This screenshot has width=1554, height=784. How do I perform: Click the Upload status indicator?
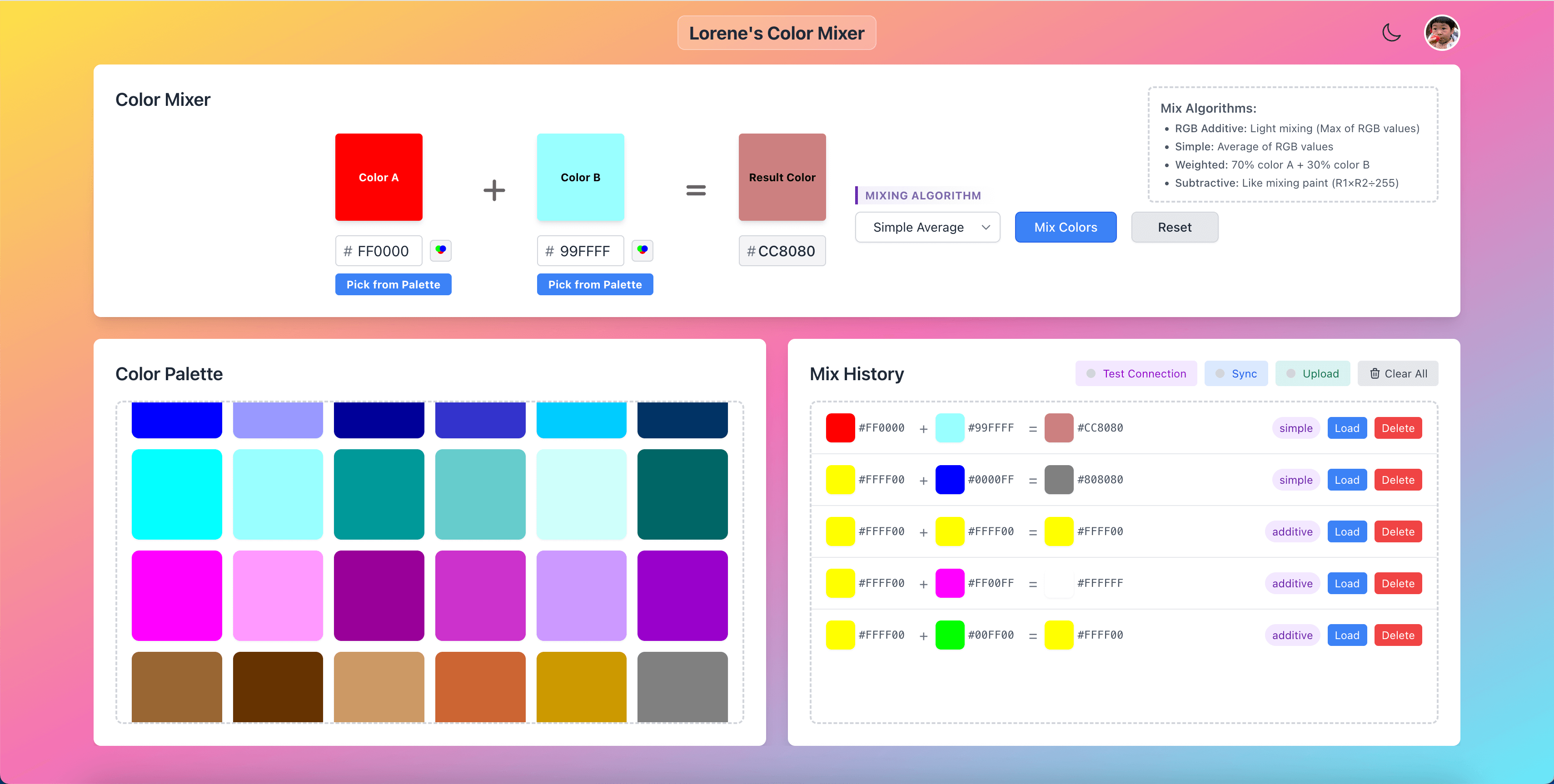click(1290, 373)
